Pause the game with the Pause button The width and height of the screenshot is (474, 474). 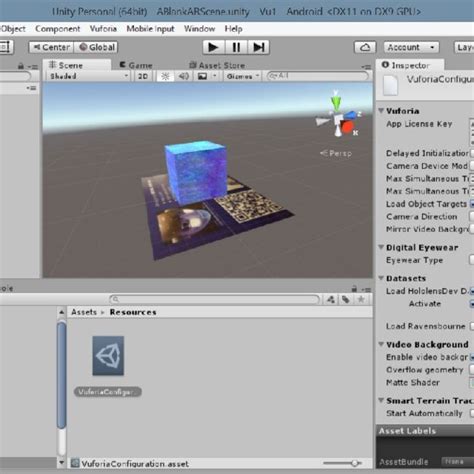coord(236,47)
